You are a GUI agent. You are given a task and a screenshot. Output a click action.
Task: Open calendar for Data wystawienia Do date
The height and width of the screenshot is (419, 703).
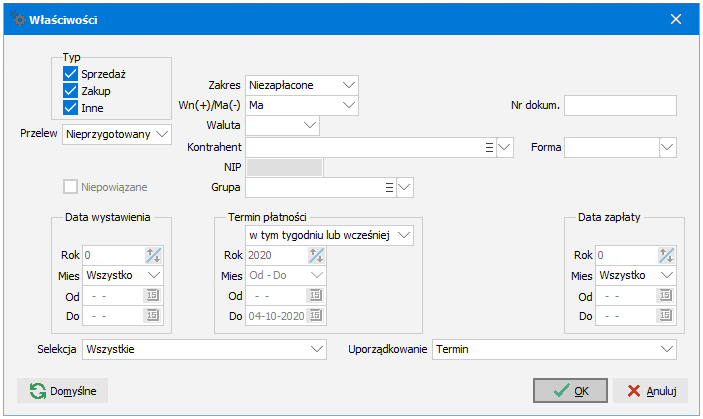pos(152,315)
